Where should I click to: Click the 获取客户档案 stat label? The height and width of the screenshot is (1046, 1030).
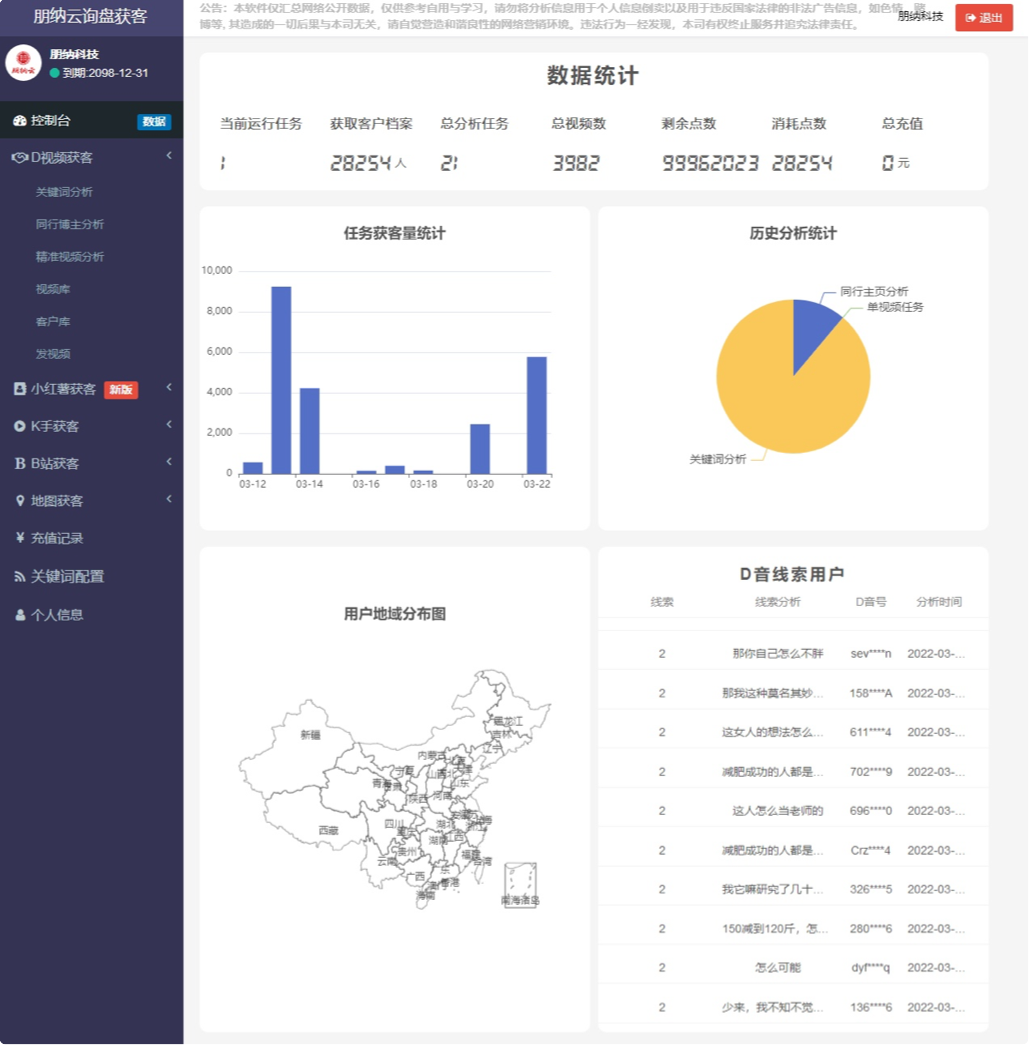pyautogui.click(x=372, y=124)
